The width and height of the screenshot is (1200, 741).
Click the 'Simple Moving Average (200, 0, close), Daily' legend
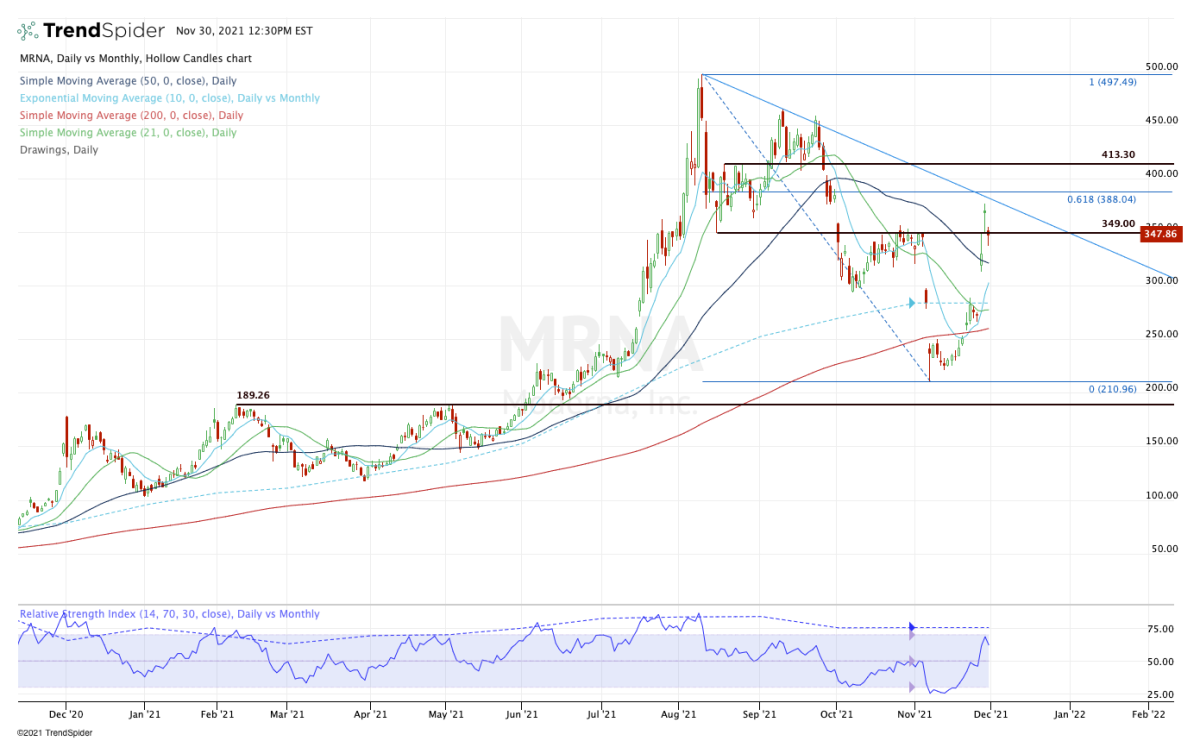(x=130, y=116)
